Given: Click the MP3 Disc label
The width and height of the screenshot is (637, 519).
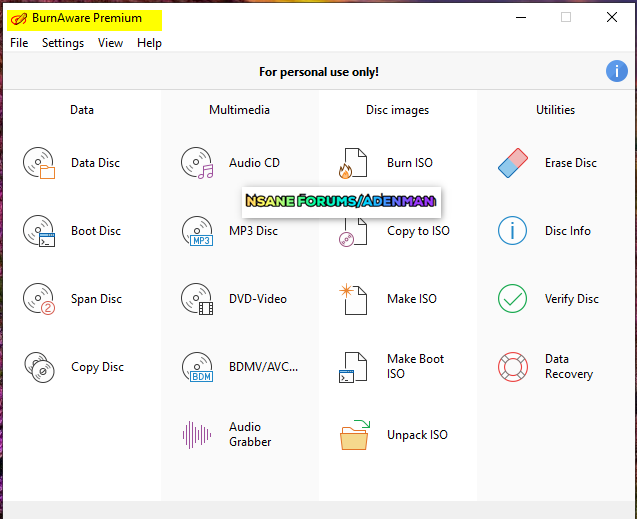Looking at the screenshot, I should click(x=254, y=231).
